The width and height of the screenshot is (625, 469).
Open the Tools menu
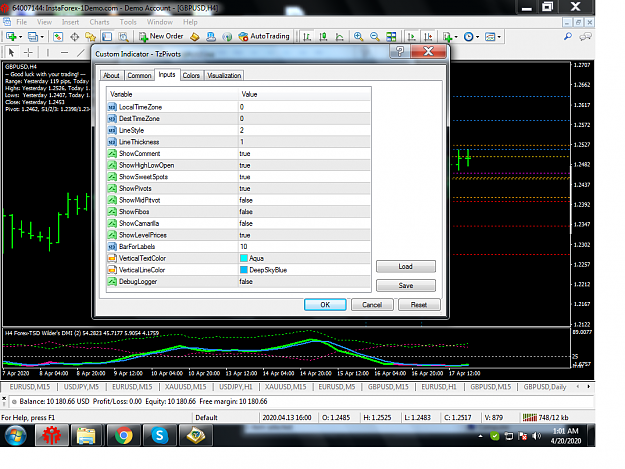pos(128,22)
